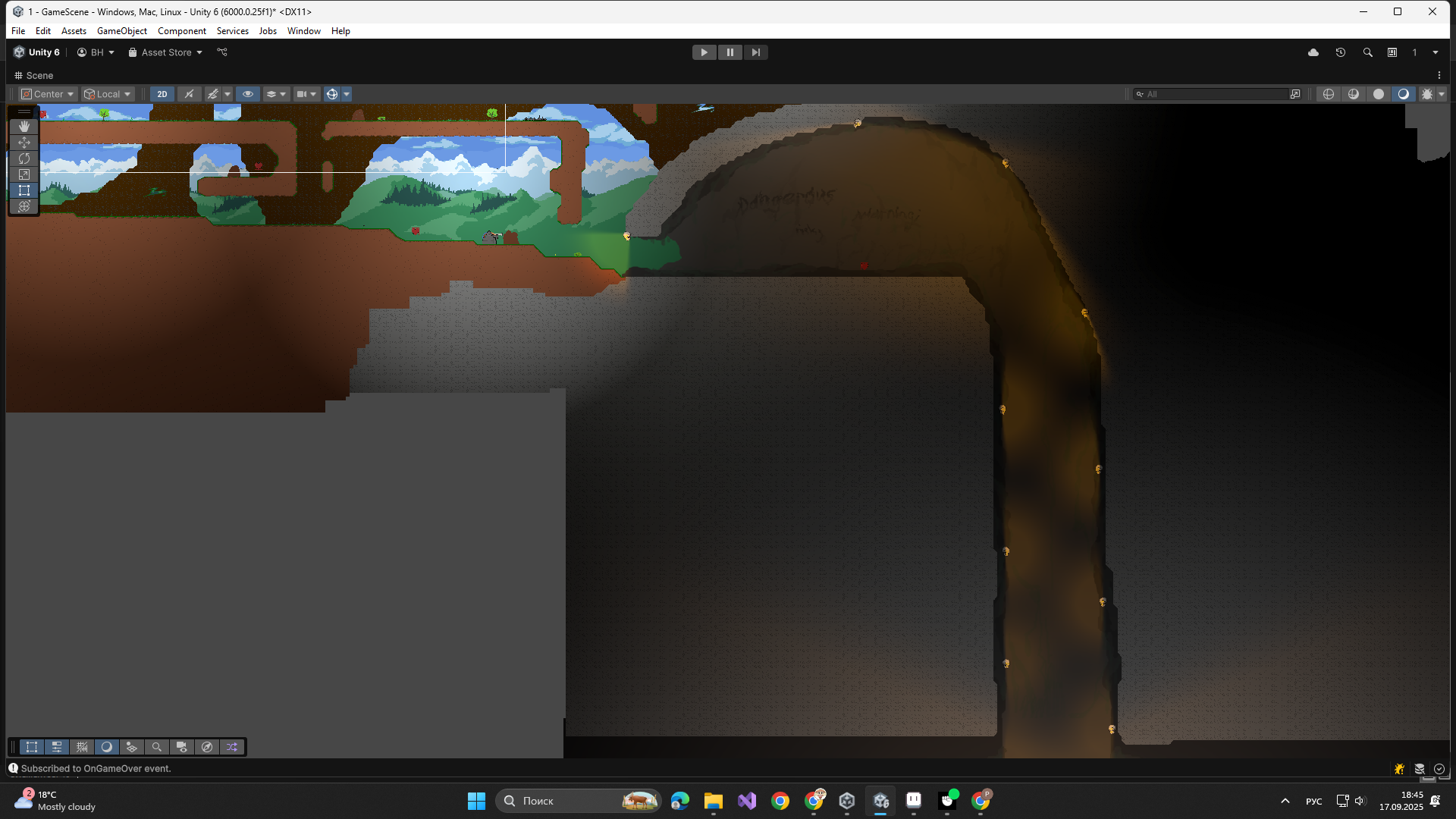The image size is (1456, 819).
Task: Select the Move tool
Action: coord(24,143)
